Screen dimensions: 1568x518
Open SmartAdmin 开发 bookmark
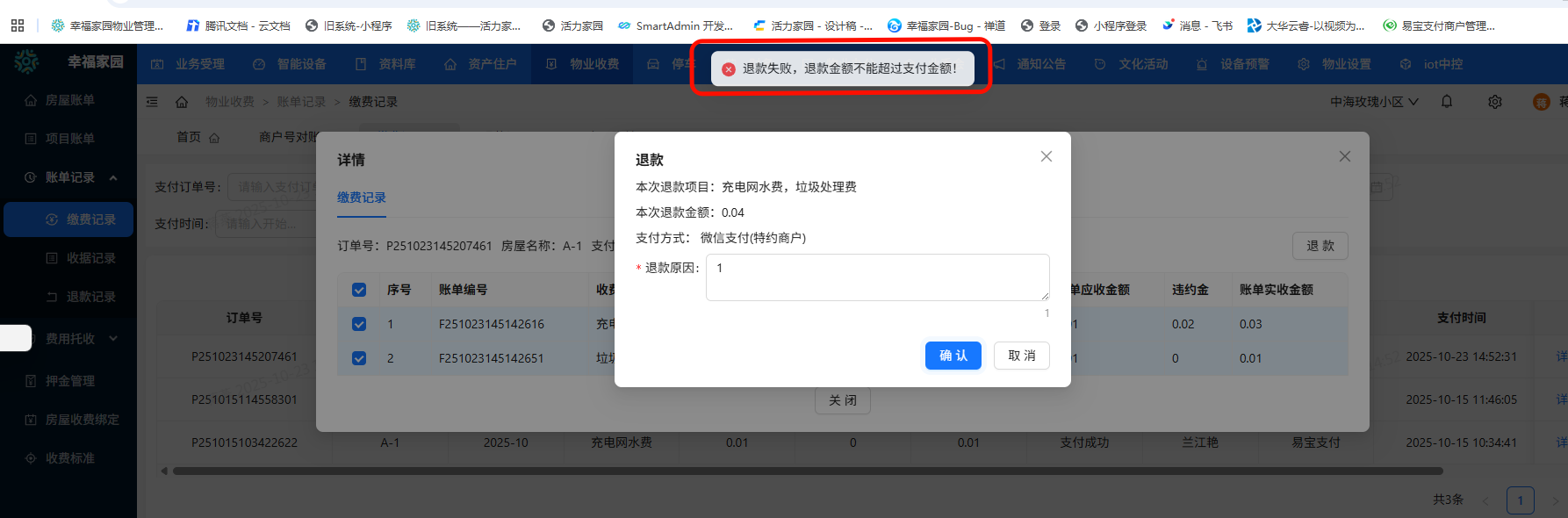(675, 25)
